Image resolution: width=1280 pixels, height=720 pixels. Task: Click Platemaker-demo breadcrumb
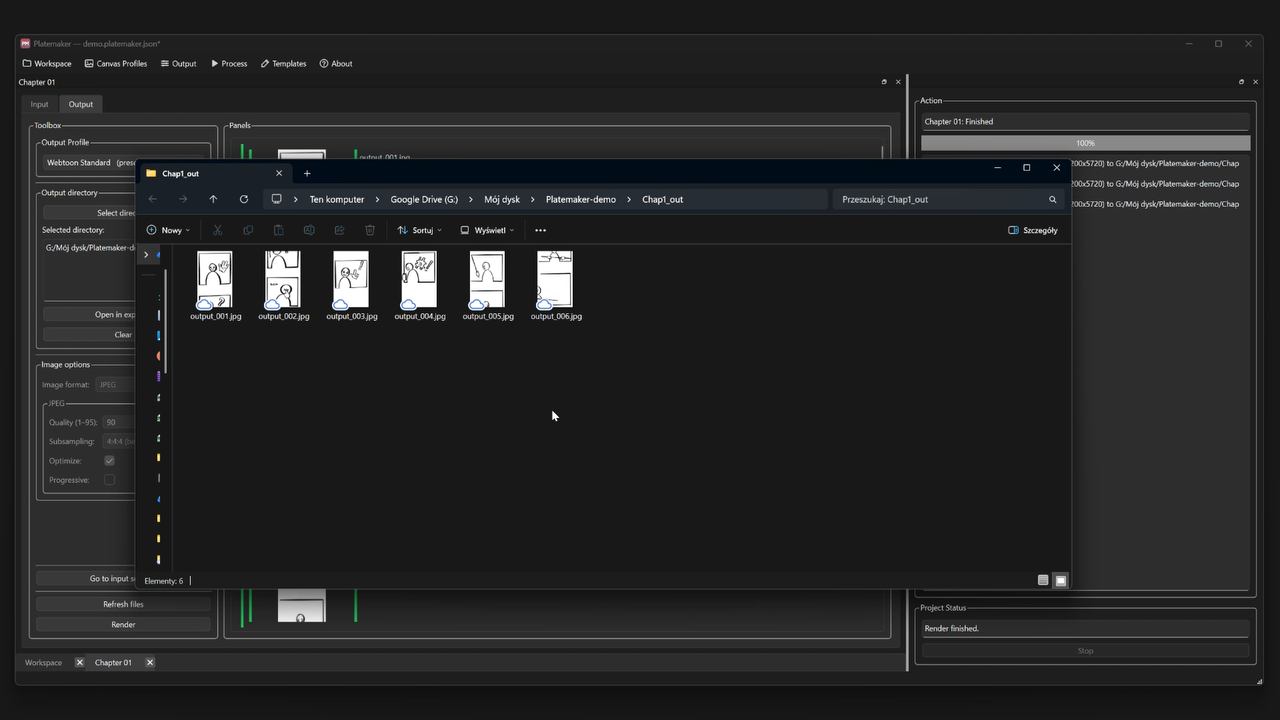[581, 199]
